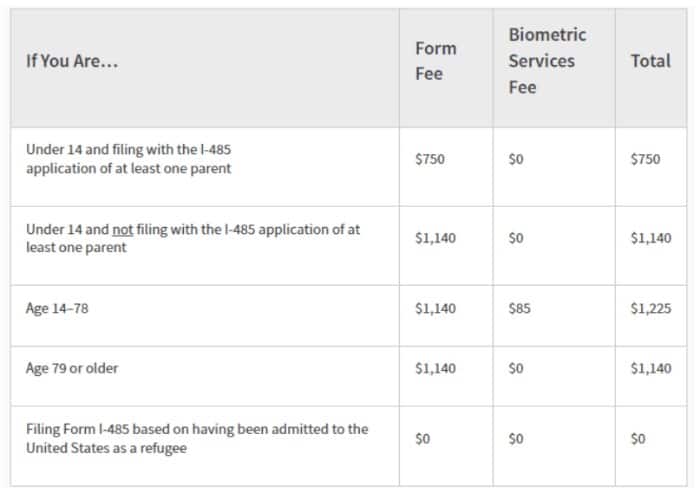Image resolution: width=700 pixels, height=493 pixels.
Task: Click the 'Biometric Services Fee' header
Action: pyautogui.click(x=547, y=61)
